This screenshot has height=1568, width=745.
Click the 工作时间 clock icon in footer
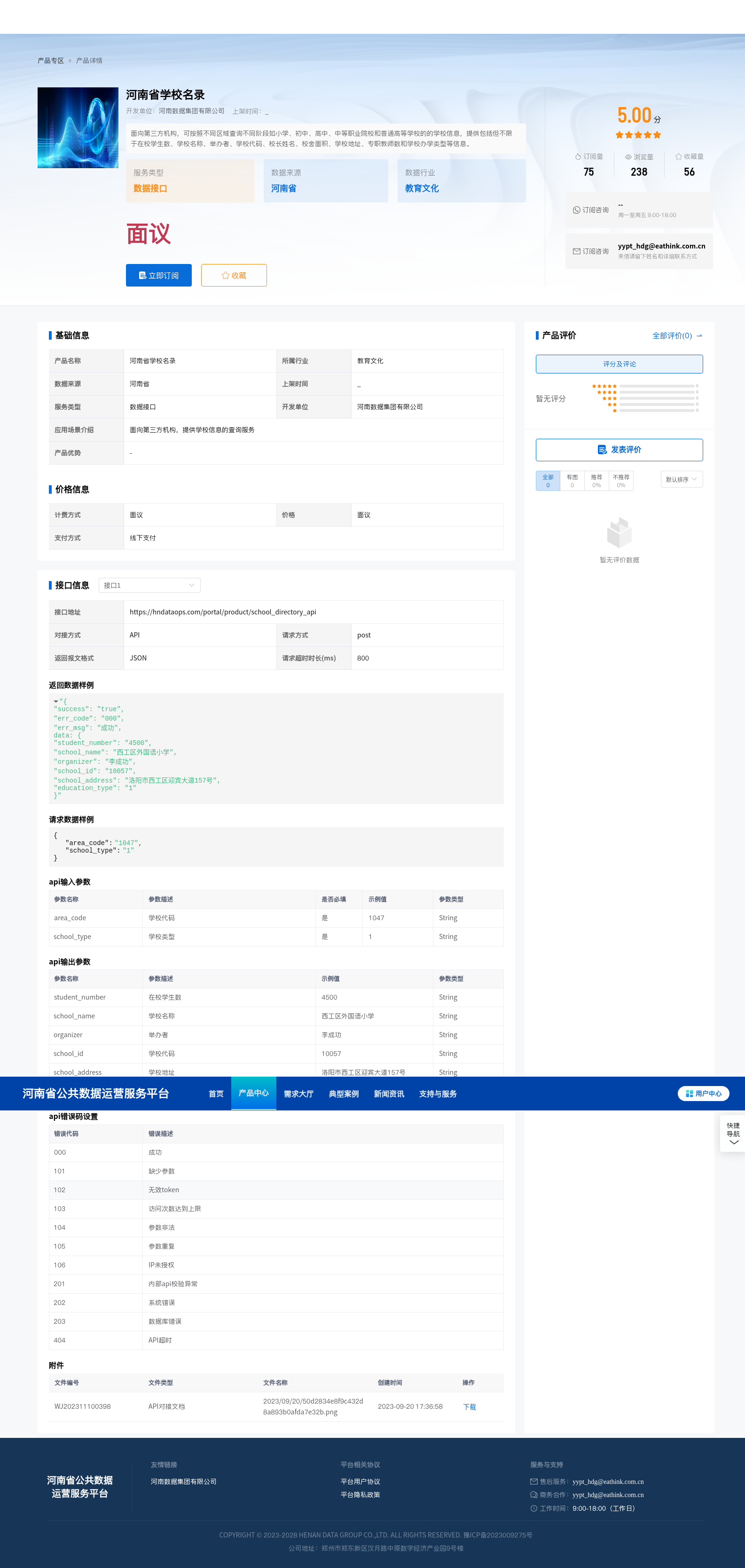point(533,1508)
